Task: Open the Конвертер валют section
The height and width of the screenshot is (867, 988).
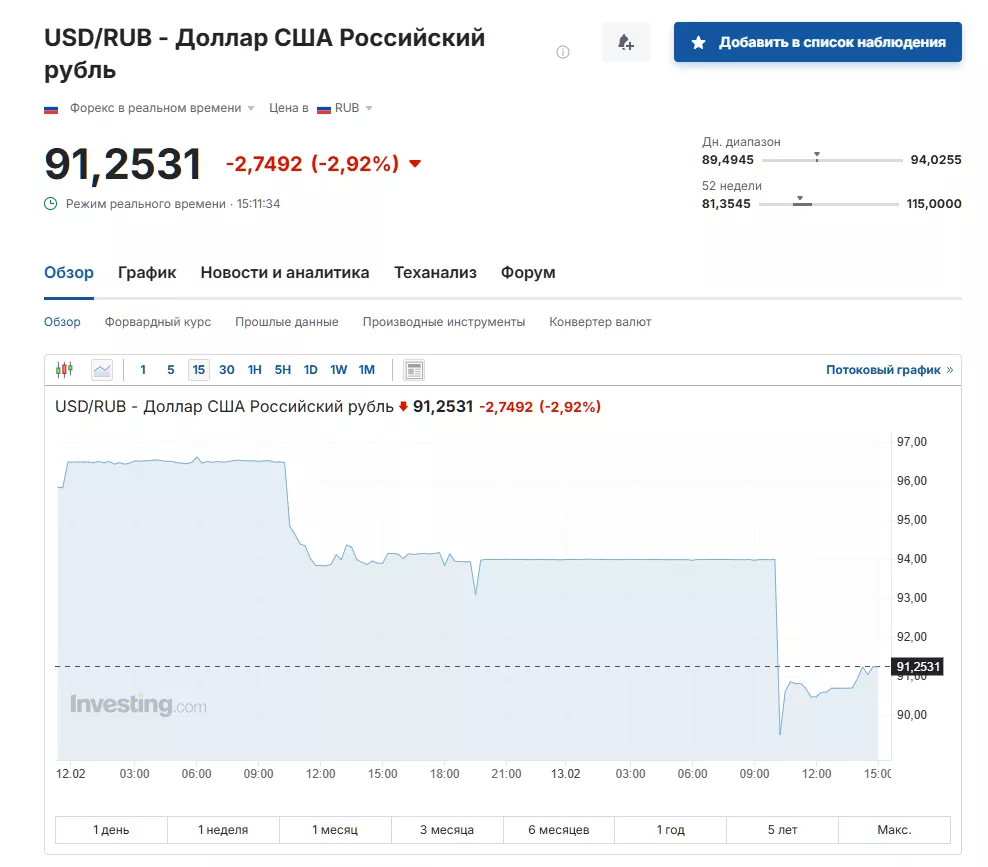Action: (600, 321)
